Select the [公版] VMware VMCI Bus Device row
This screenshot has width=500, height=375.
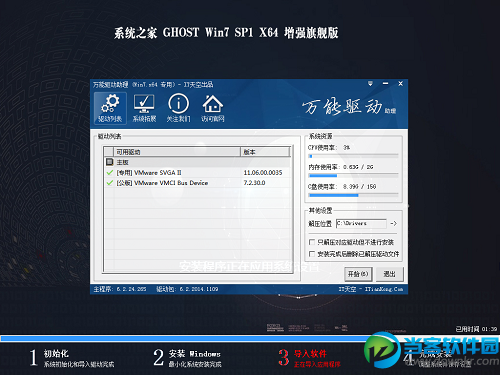[198, 183]
